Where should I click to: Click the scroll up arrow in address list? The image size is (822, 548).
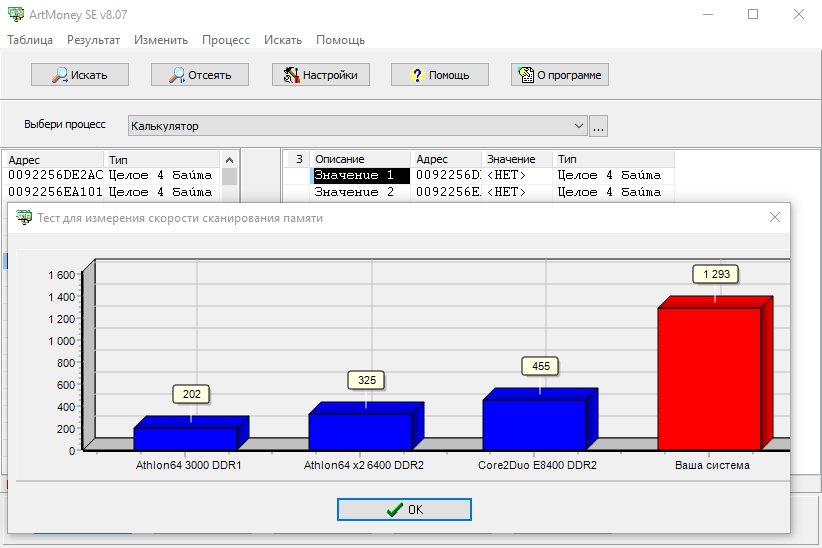click(229, 160)
